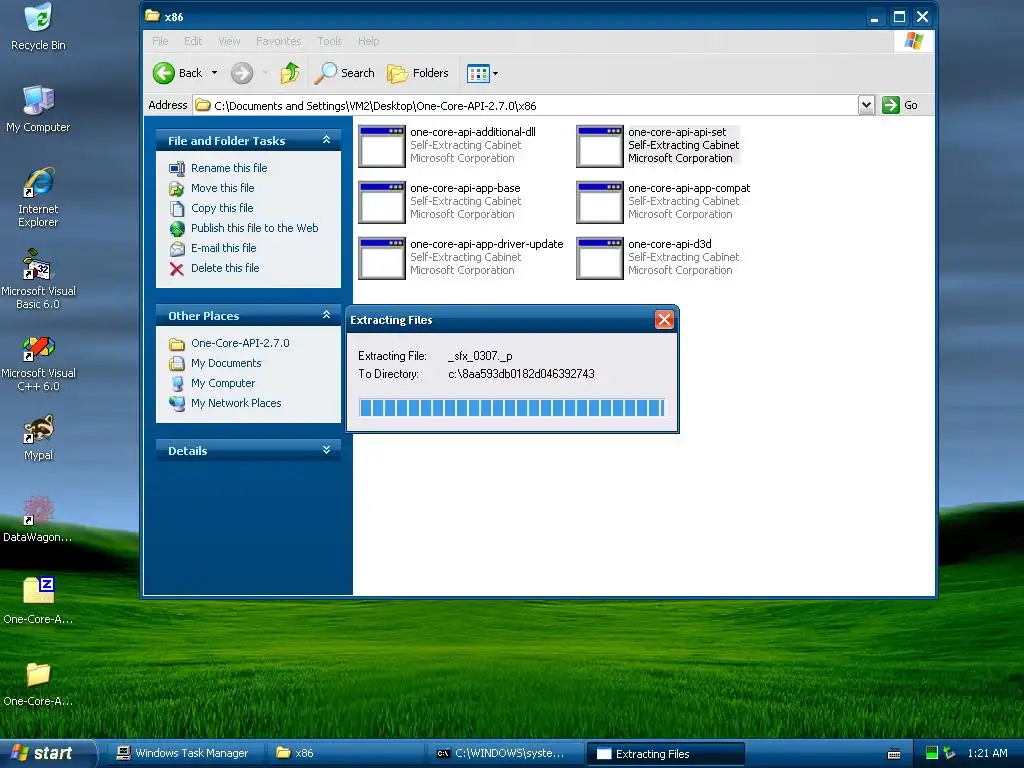The width and height of the screenshot is (1024, 768).
Task: Expand the Details panel
Action: (327, 450)
